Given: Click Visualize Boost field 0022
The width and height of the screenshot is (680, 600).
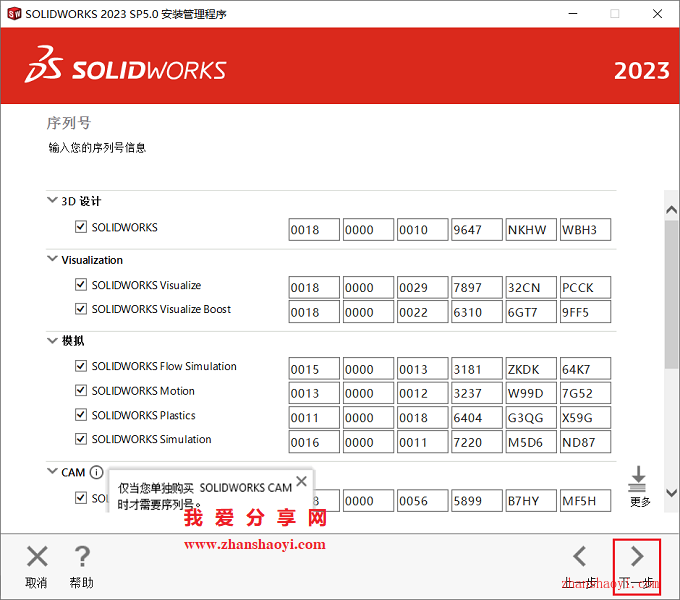Looking at the screenshot, I should click(422, 312).
